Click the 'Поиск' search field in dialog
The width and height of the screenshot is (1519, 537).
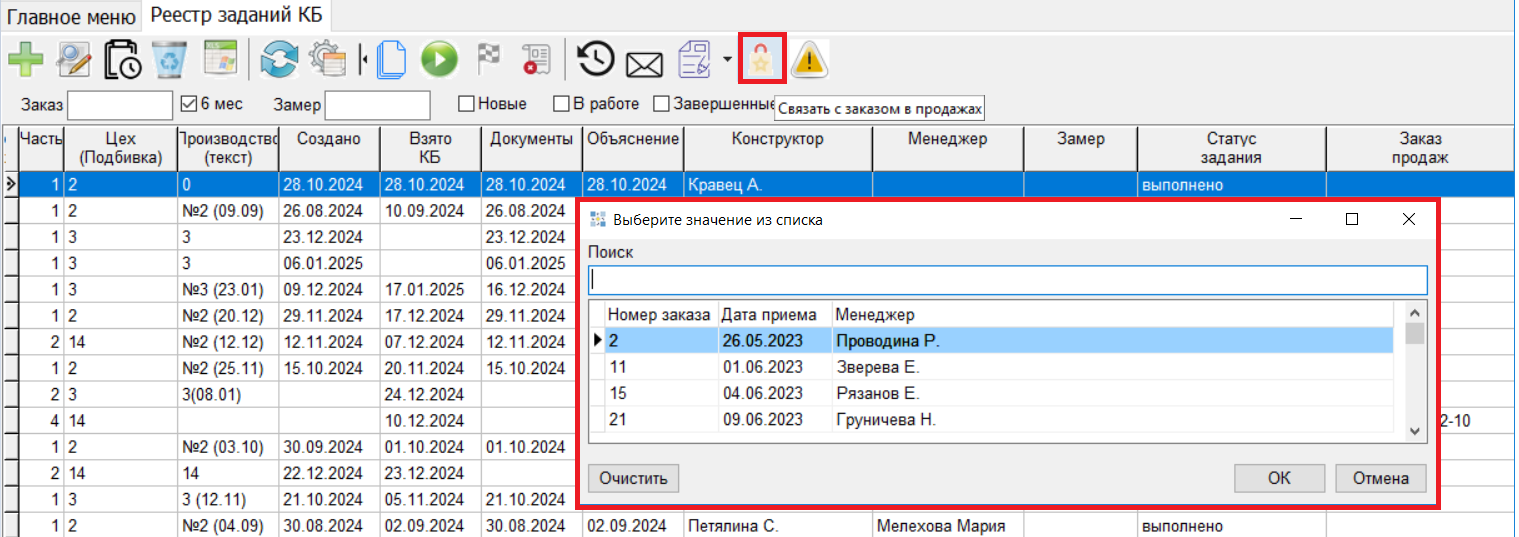coord(1008,279)
